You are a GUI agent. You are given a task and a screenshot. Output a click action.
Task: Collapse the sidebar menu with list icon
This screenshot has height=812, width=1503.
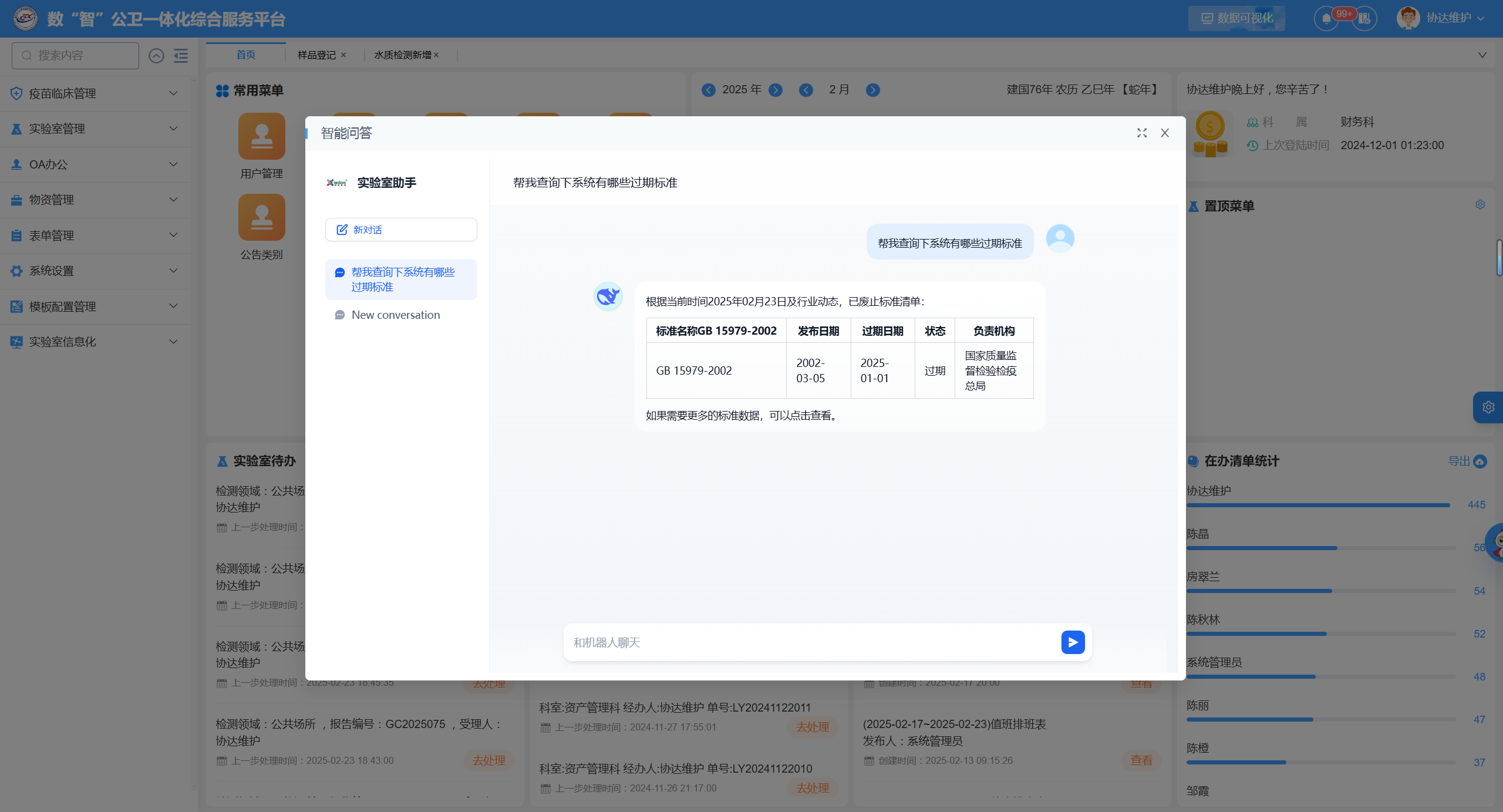pyautogui.click(x=181, y=56)
